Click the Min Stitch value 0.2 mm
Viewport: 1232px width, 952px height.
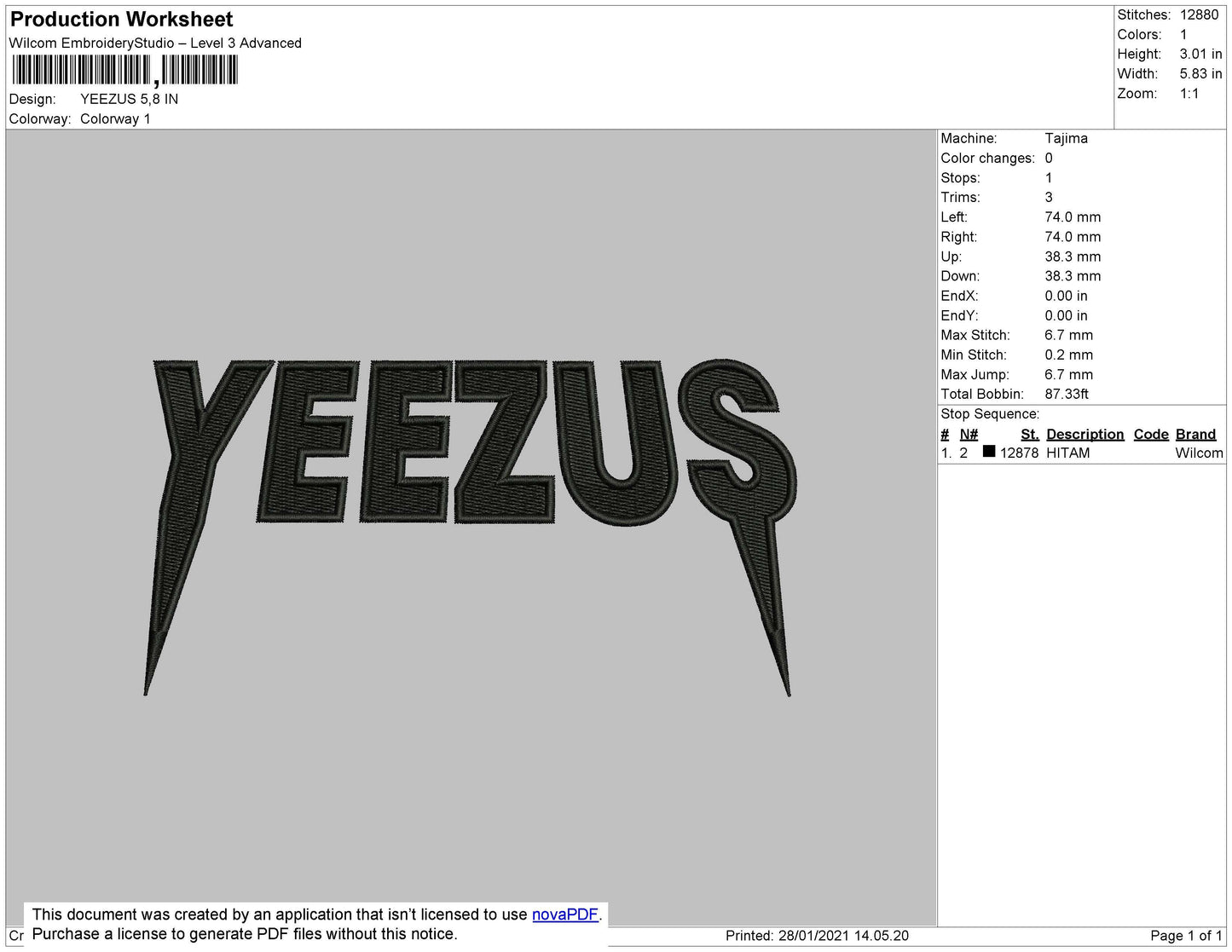1068,355
